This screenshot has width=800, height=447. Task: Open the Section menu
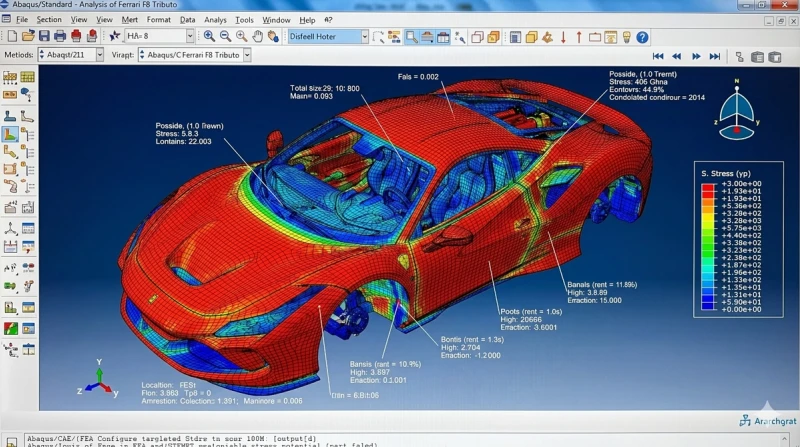coord(49,19)
